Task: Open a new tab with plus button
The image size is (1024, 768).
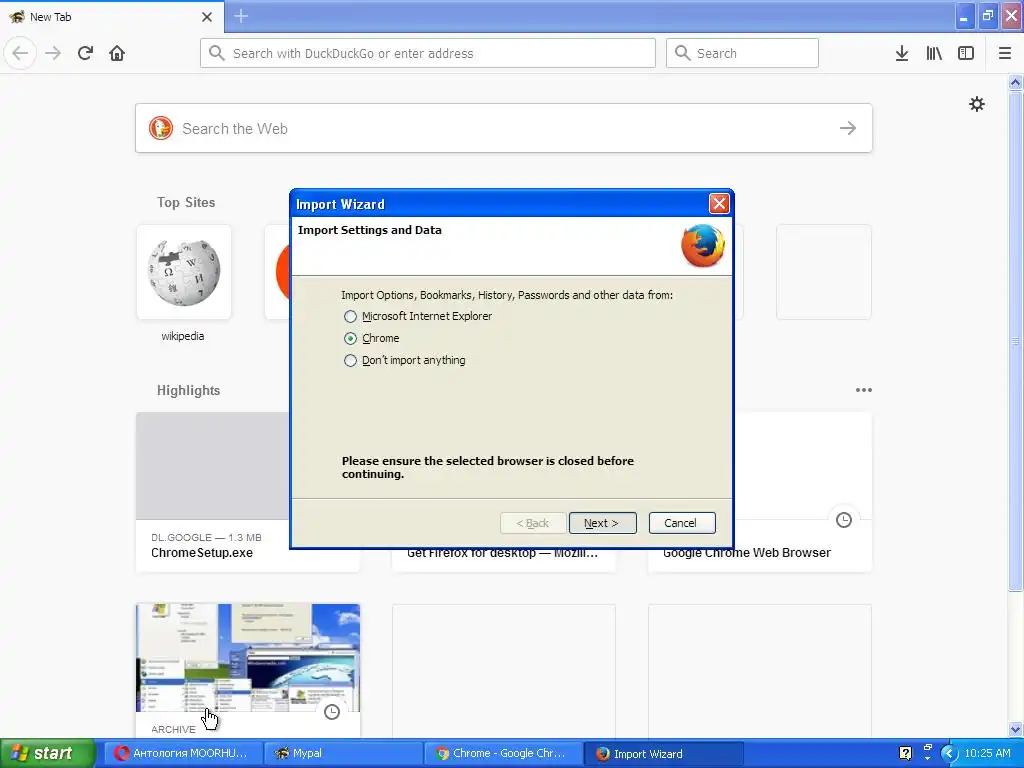Action: [x=241, y=16]
